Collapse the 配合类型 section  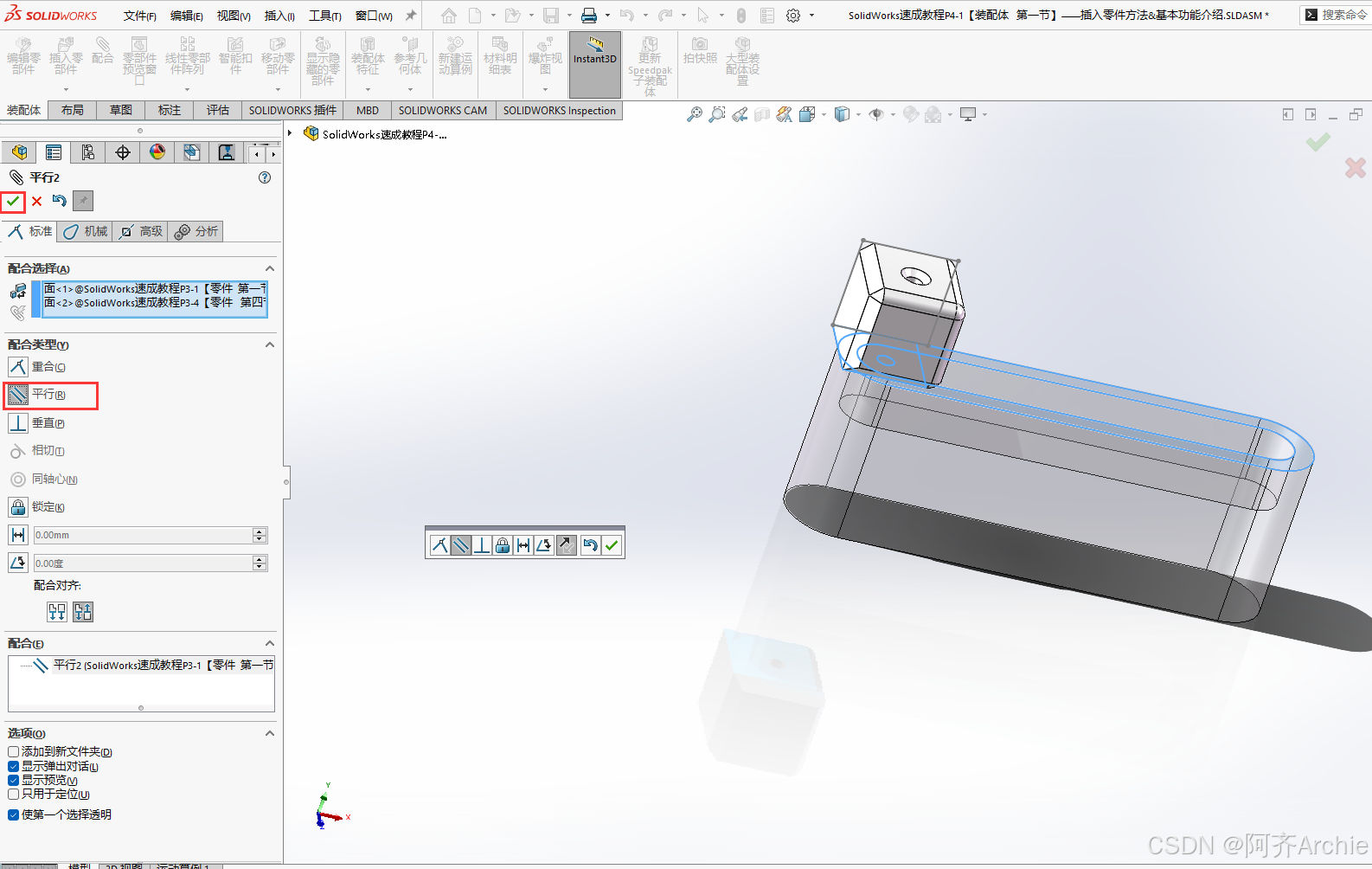(270, 344)
